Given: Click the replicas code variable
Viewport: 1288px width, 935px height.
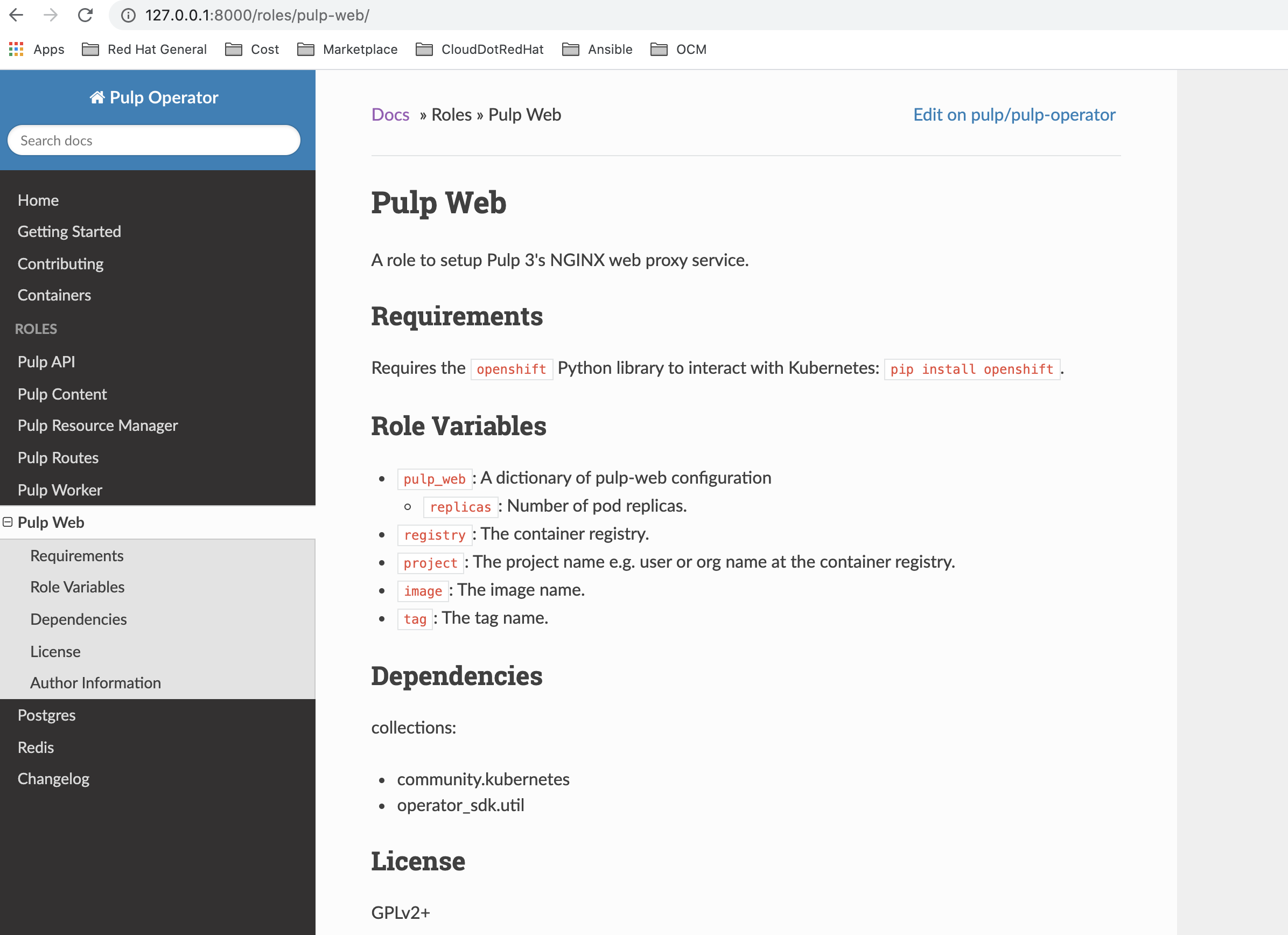Looking at the screenshot, I should tap(460, 507).
